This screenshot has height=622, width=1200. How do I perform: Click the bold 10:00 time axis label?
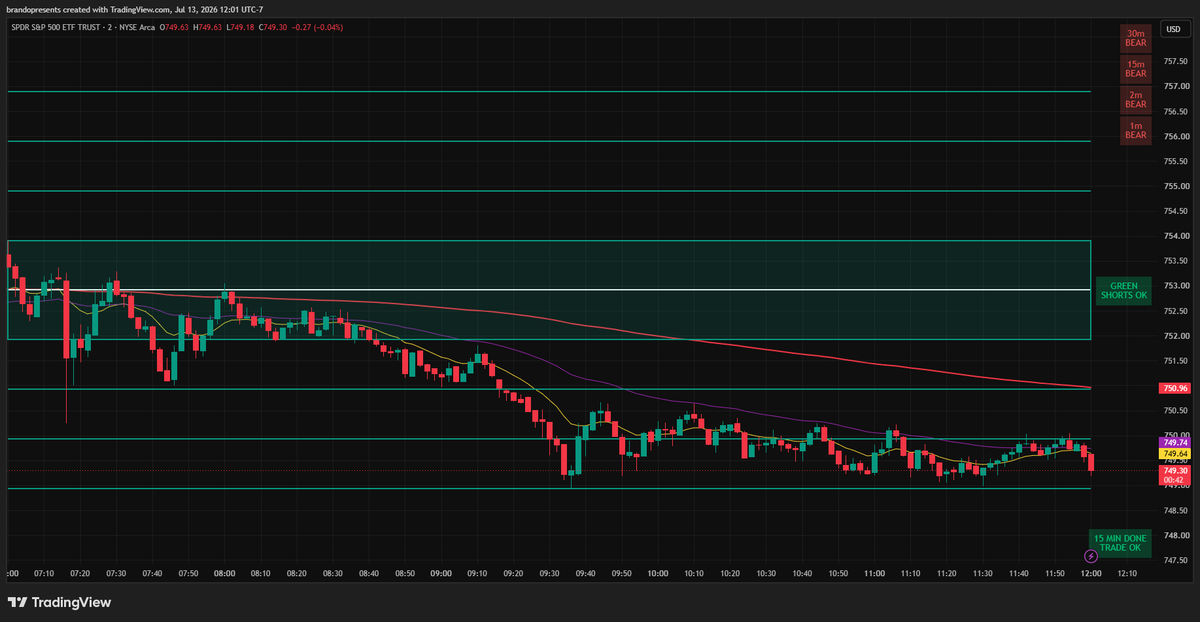[x=657, y=574]
